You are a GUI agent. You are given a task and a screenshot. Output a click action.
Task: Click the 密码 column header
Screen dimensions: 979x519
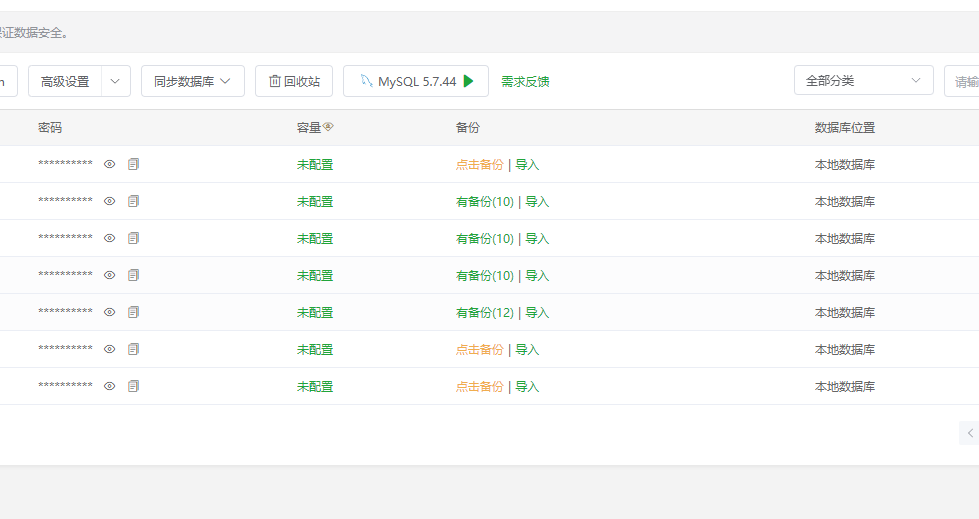click(50, 127)
